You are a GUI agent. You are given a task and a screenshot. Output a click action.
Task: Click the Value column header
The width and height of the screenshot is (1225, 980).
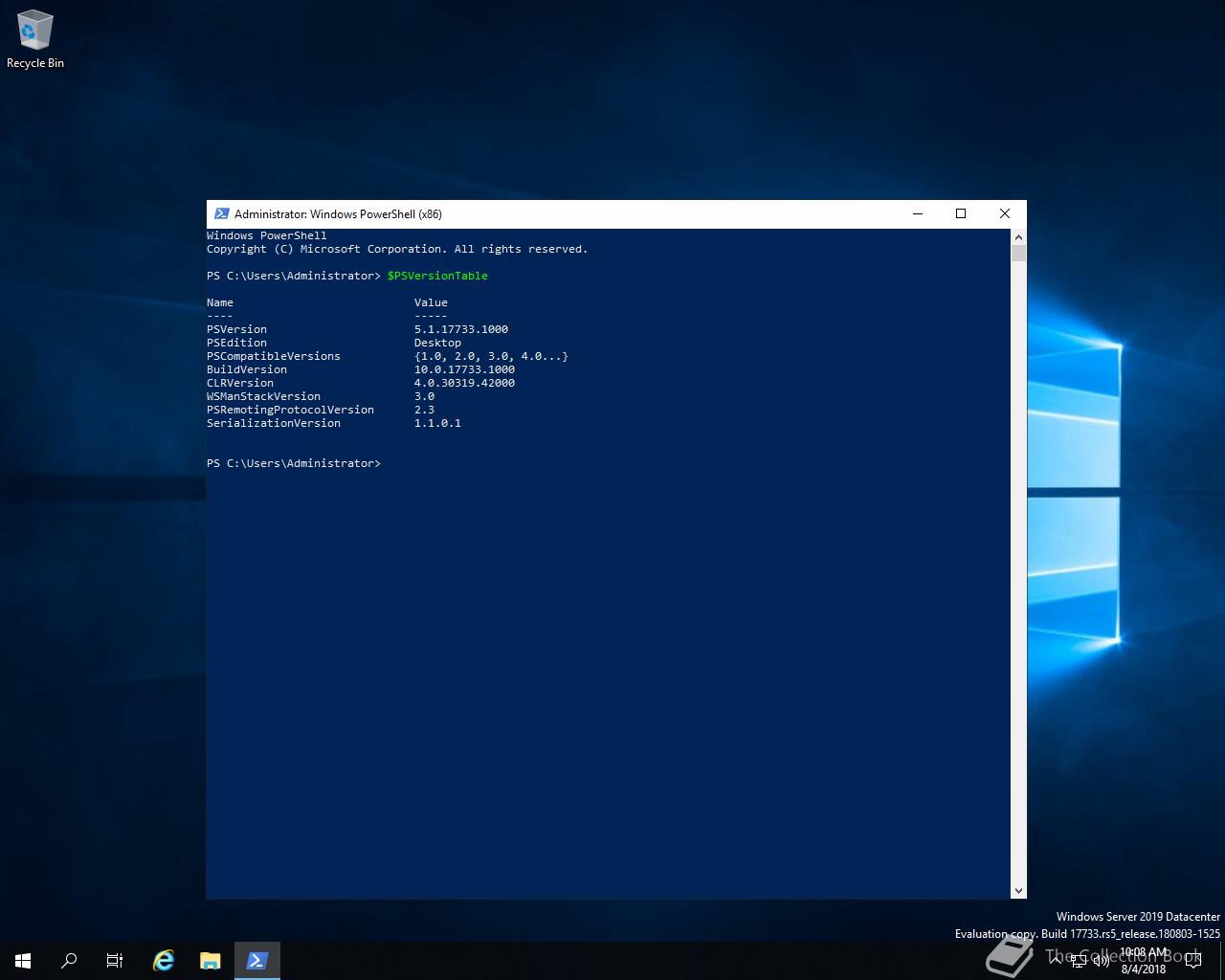click(431, 302)
